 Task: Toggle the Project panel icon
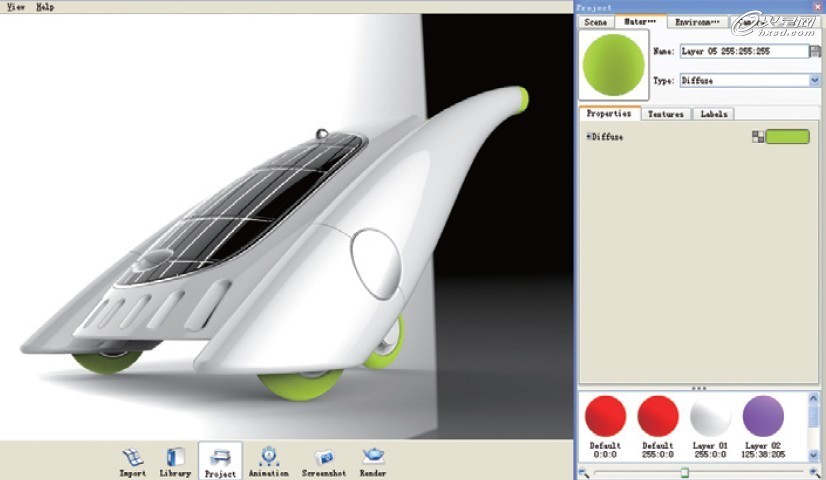point(220,456)
